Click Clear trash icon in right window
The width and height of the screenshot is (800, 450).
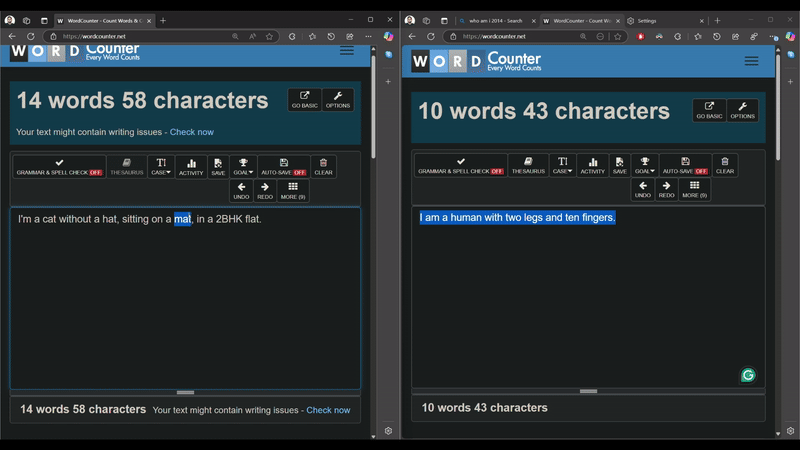coord(725,165)
